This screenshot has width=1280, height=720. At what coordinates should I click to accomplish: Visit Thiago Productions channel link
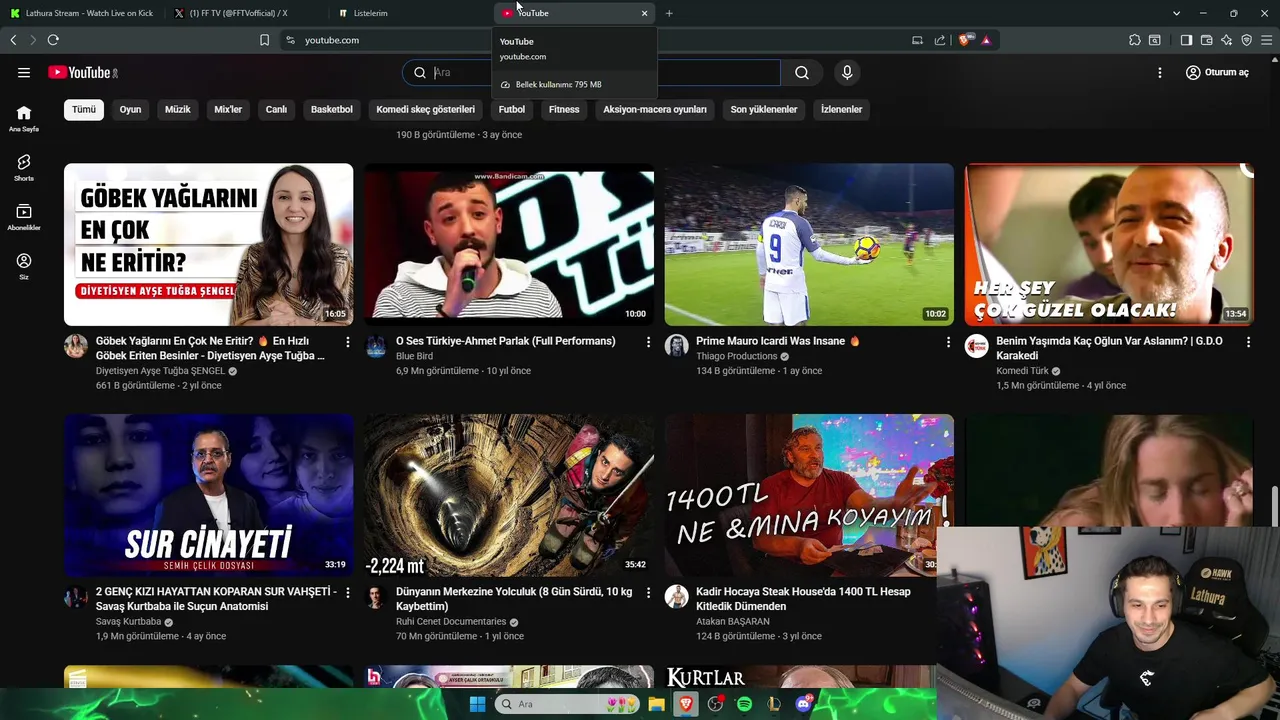pyautogui.click(x=737, y=356)
